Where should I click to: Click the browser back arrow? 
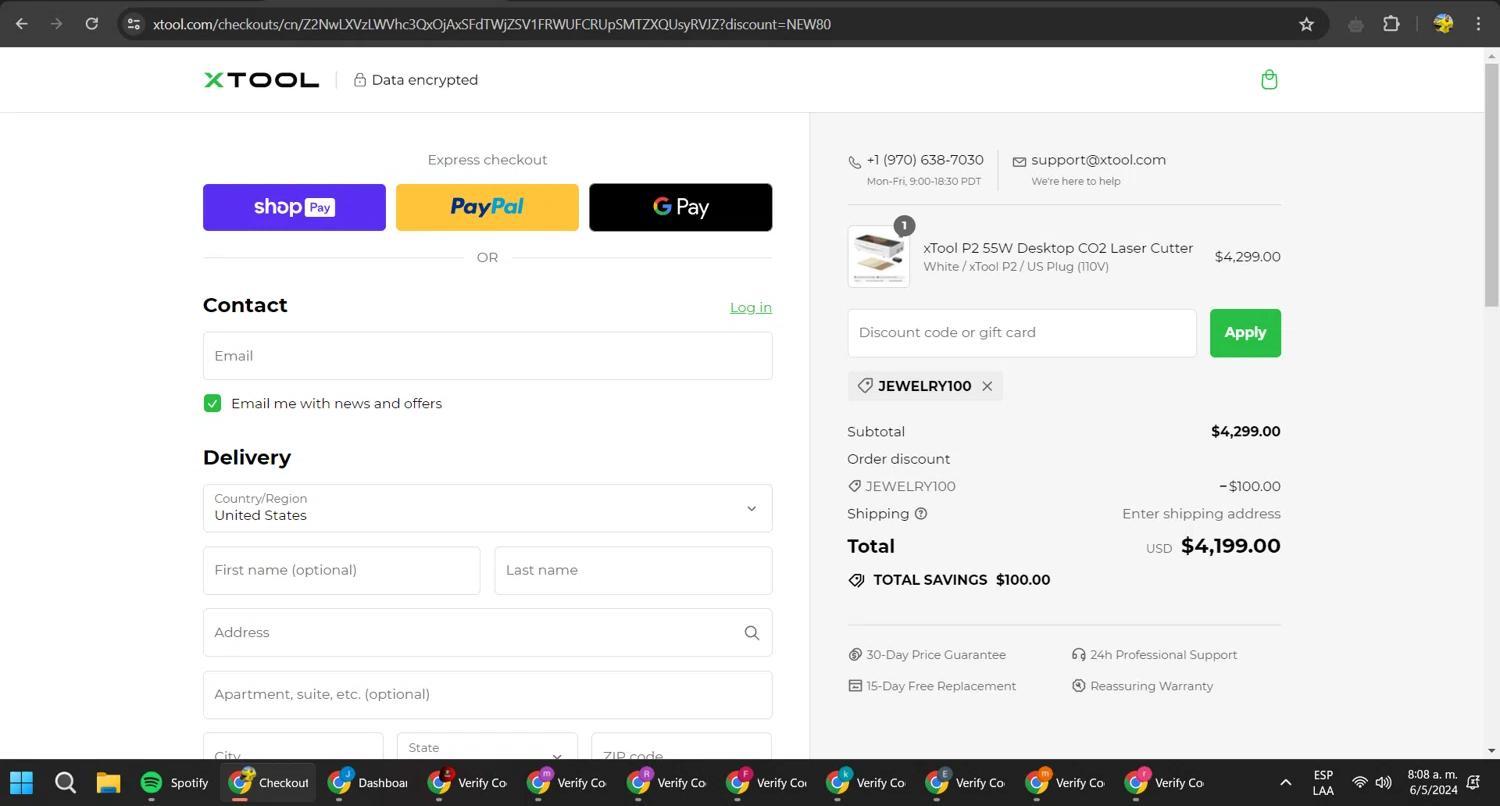[22, 24]
